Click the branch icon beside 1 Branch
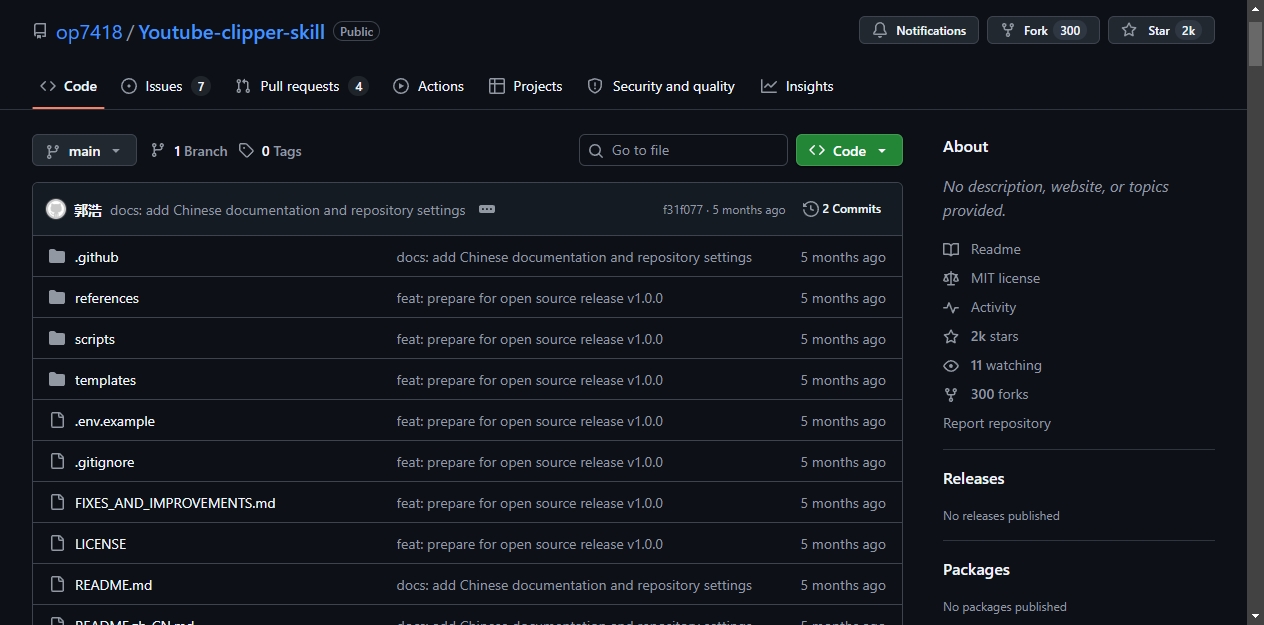The image size is (1264, 625). 158,150
